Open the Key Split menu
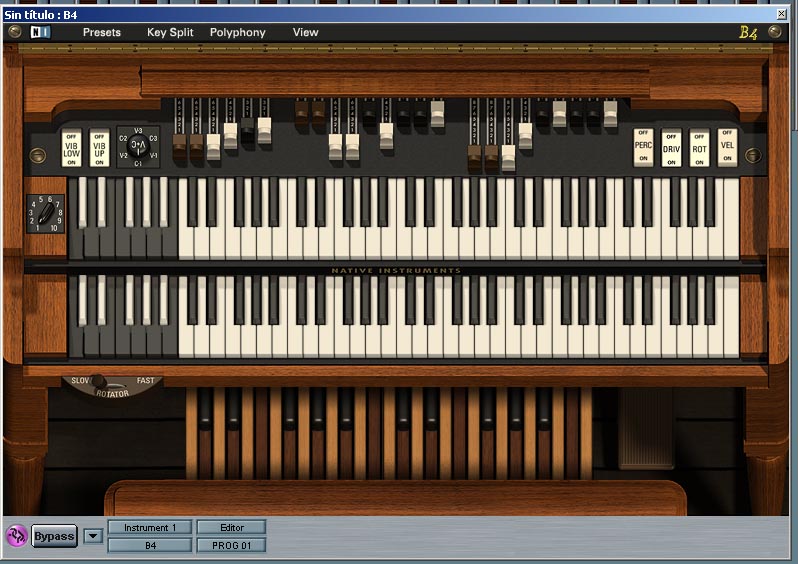Viewport: 798px width, 564px height. 170,32
